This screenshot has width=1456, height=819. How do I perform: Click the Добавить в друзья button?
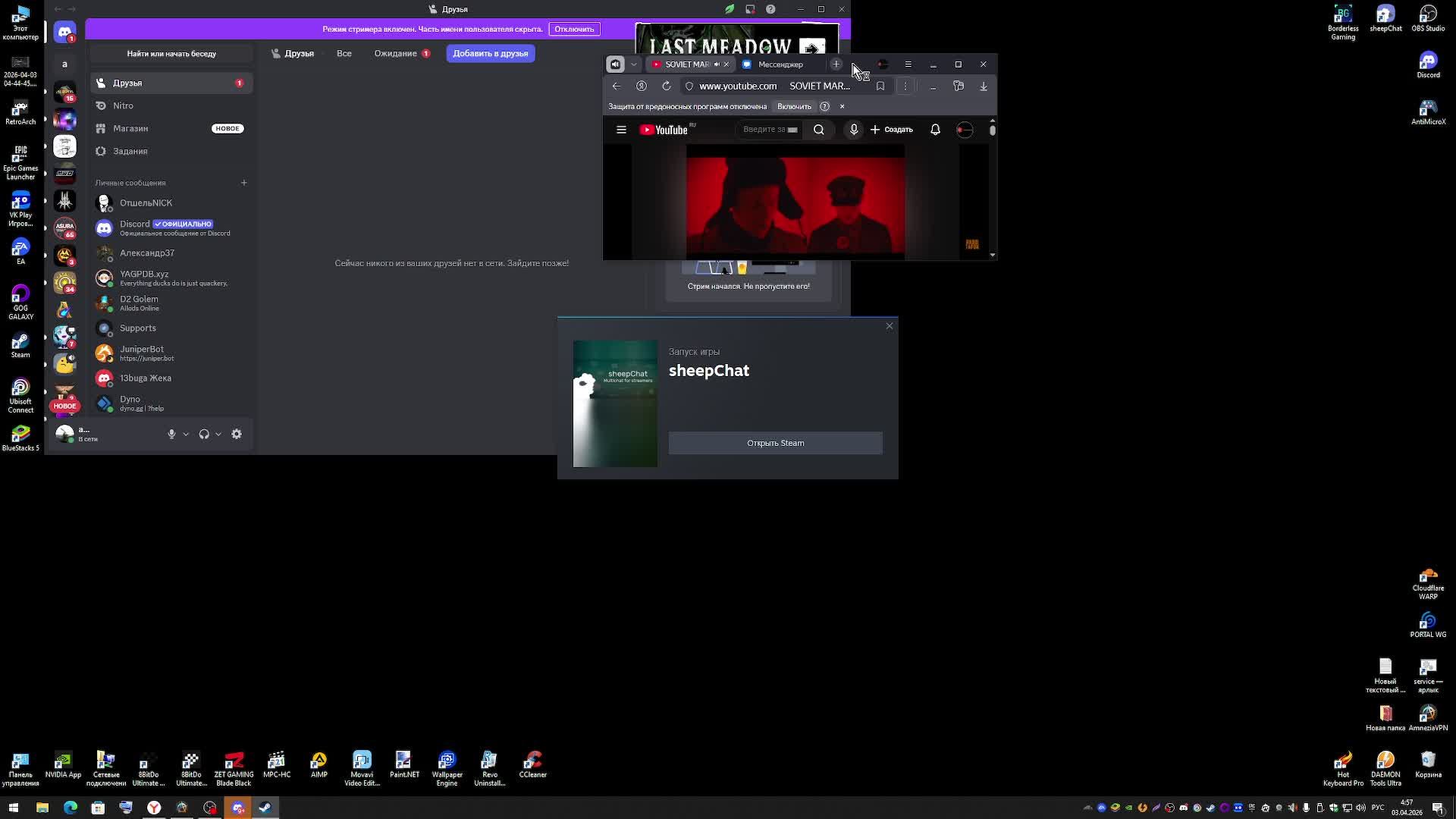[x=490, y=53]
